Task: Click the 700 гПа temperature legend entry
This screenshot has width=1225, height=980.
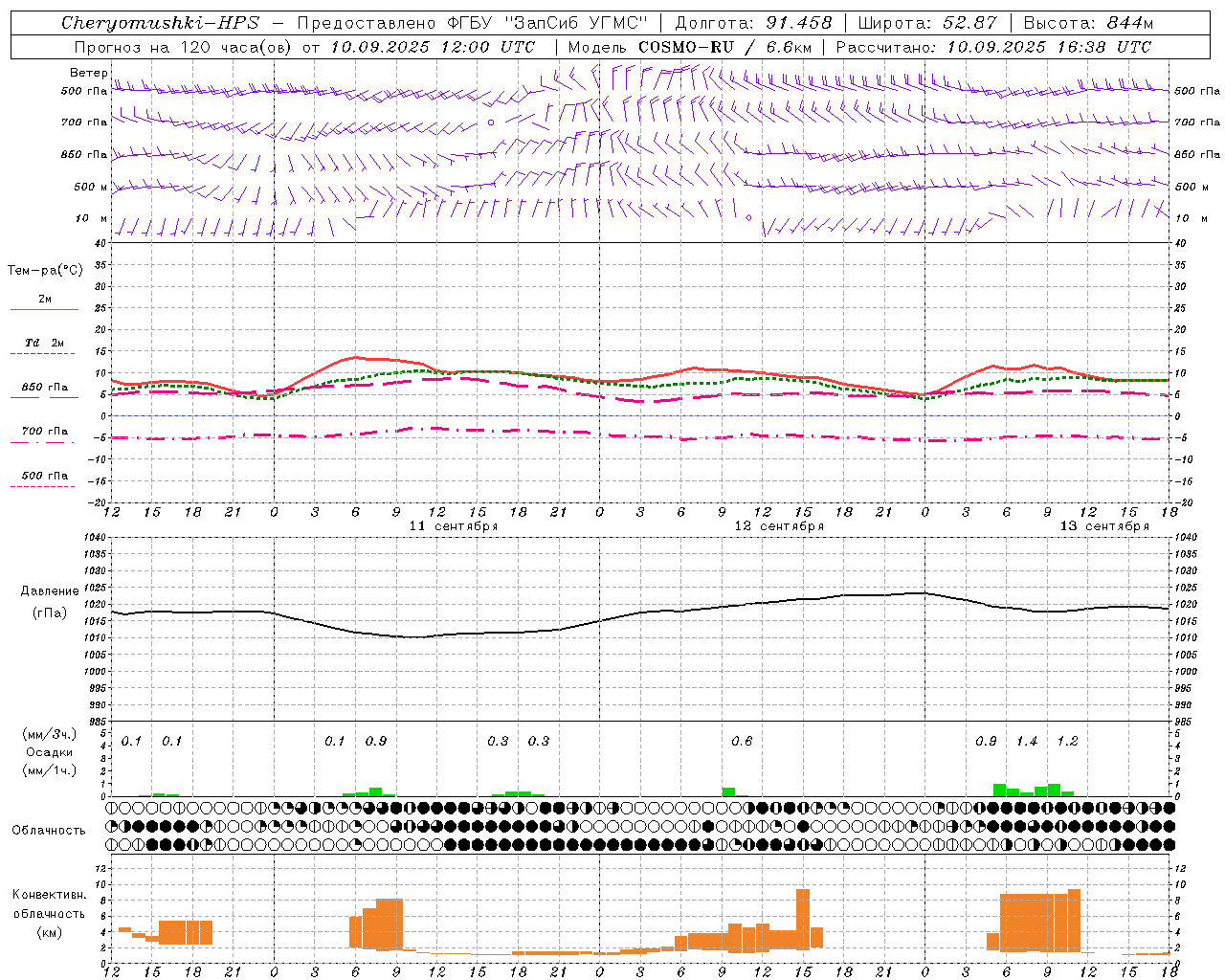Action: pyautogui.click(x=45, y=432)
